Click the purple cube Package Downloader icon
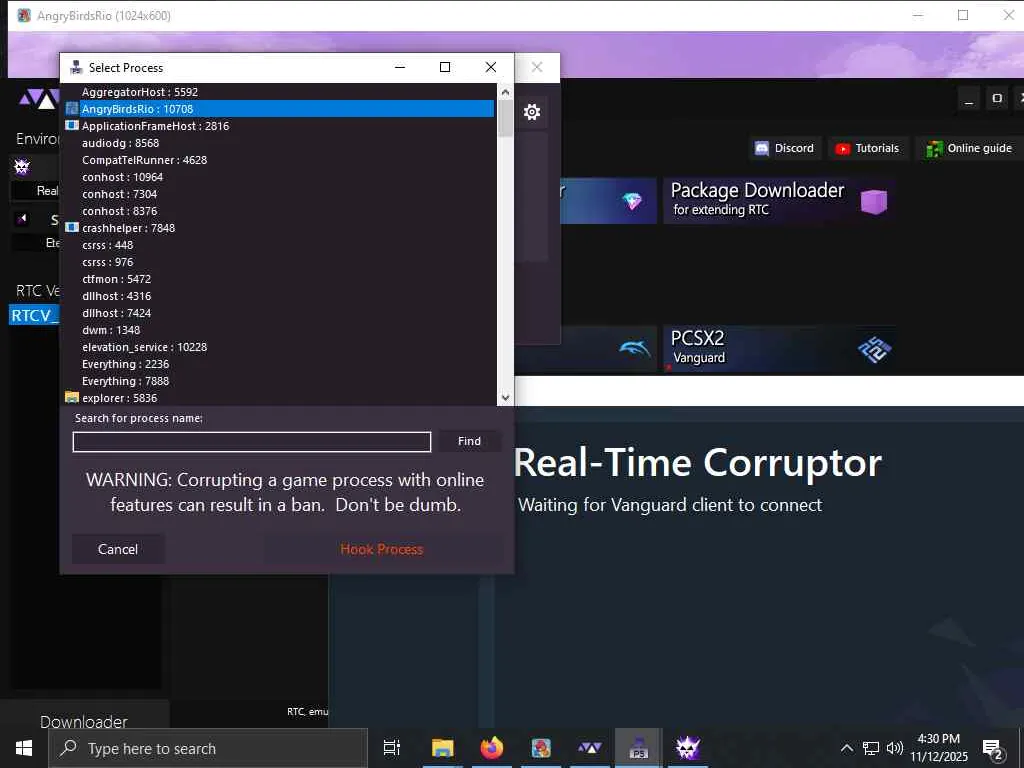The height and width of the screenshot is (768, 1024). click(874, 201)
